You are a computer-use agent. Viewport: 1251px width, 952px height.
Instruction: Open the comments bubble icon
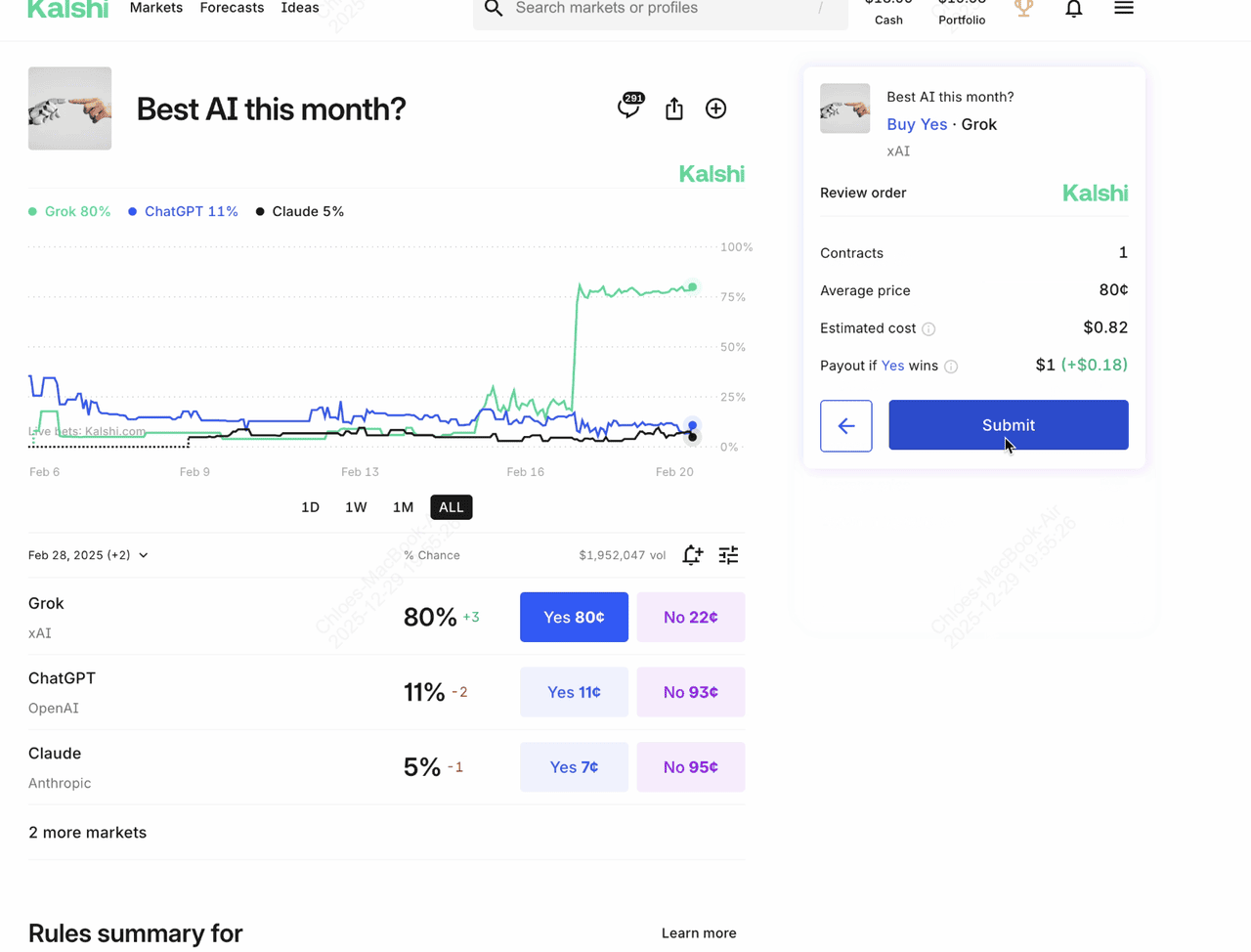pyautogui.click(x=628, y=108)
